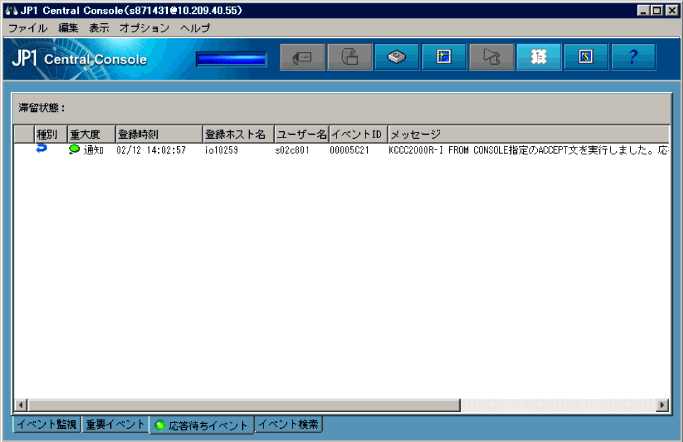
Task: Open the 編集 menu
Action: click(x=68, y=28)
